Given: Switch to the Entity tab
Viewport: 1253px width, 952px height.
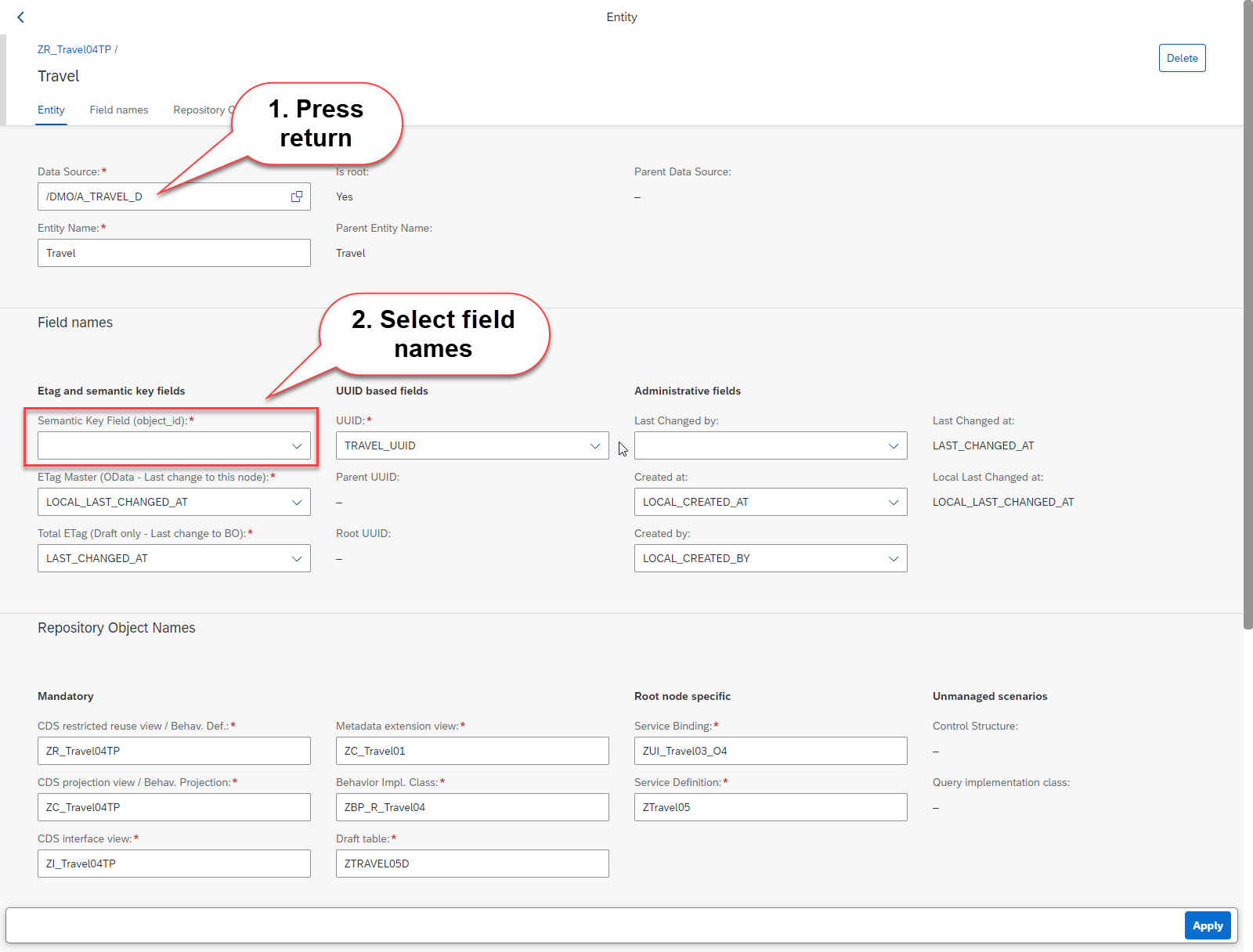Looking at the screenshot, I should pos(52,110).
